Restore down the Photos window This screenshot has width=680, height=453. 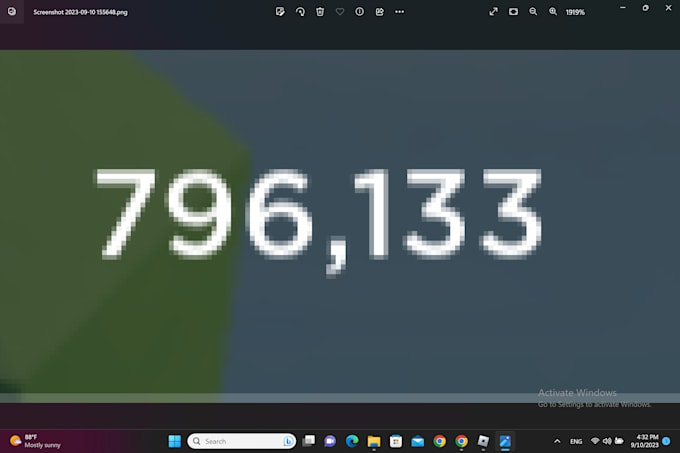coord(646,8)
